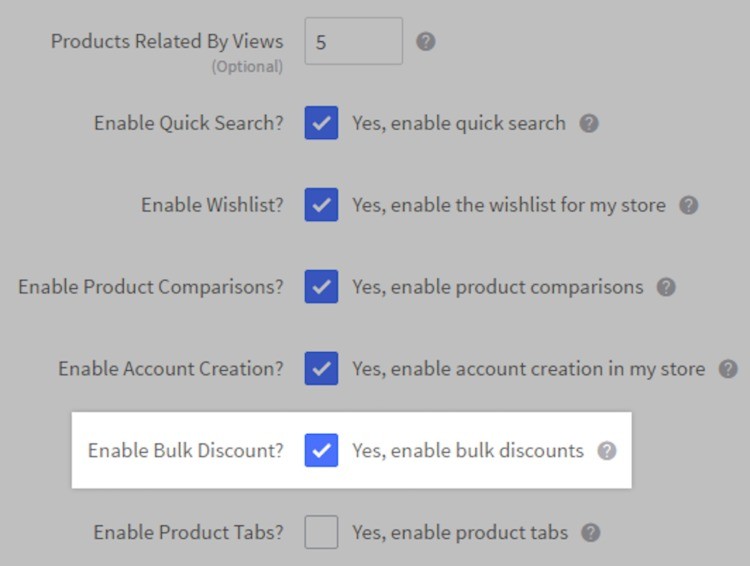Image resolution: width=750 pixels, height=566 pixels.
Task: View help icon for bulk discounts
Action: tap(607, 451)
